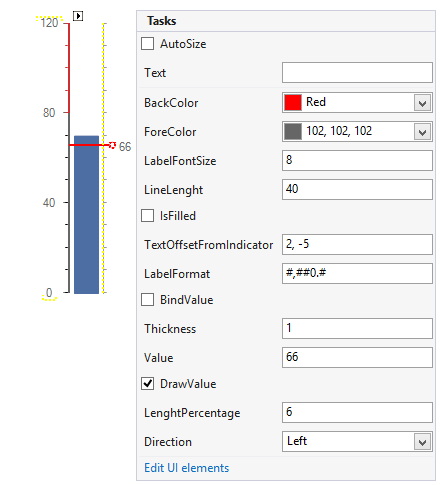Click the red 66 indicator marker
The width and height of the screenshot is (440, 485).
[112, 145]
